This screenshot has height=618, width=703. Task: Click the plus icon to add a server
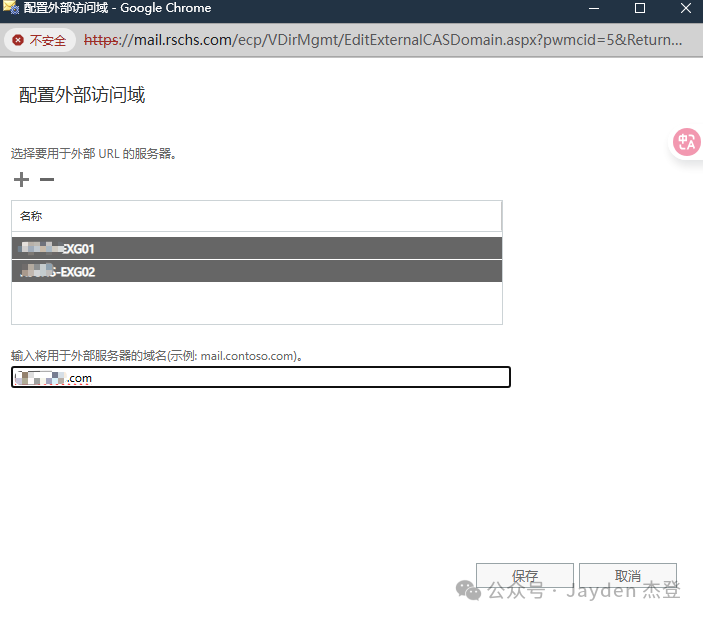22,180
